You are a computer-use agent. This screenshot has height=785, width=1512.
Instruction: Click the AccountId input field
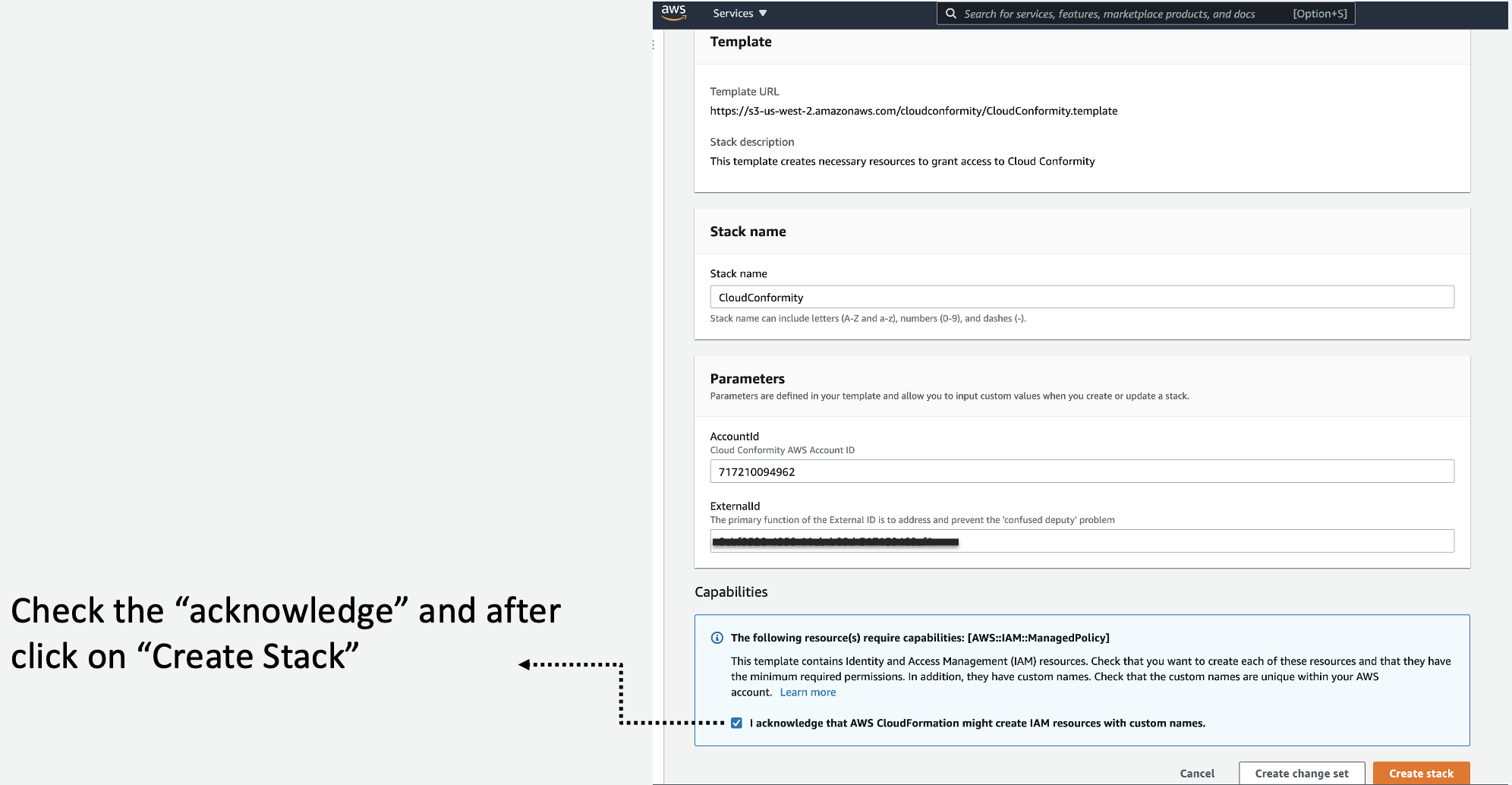coord(1082,471)
